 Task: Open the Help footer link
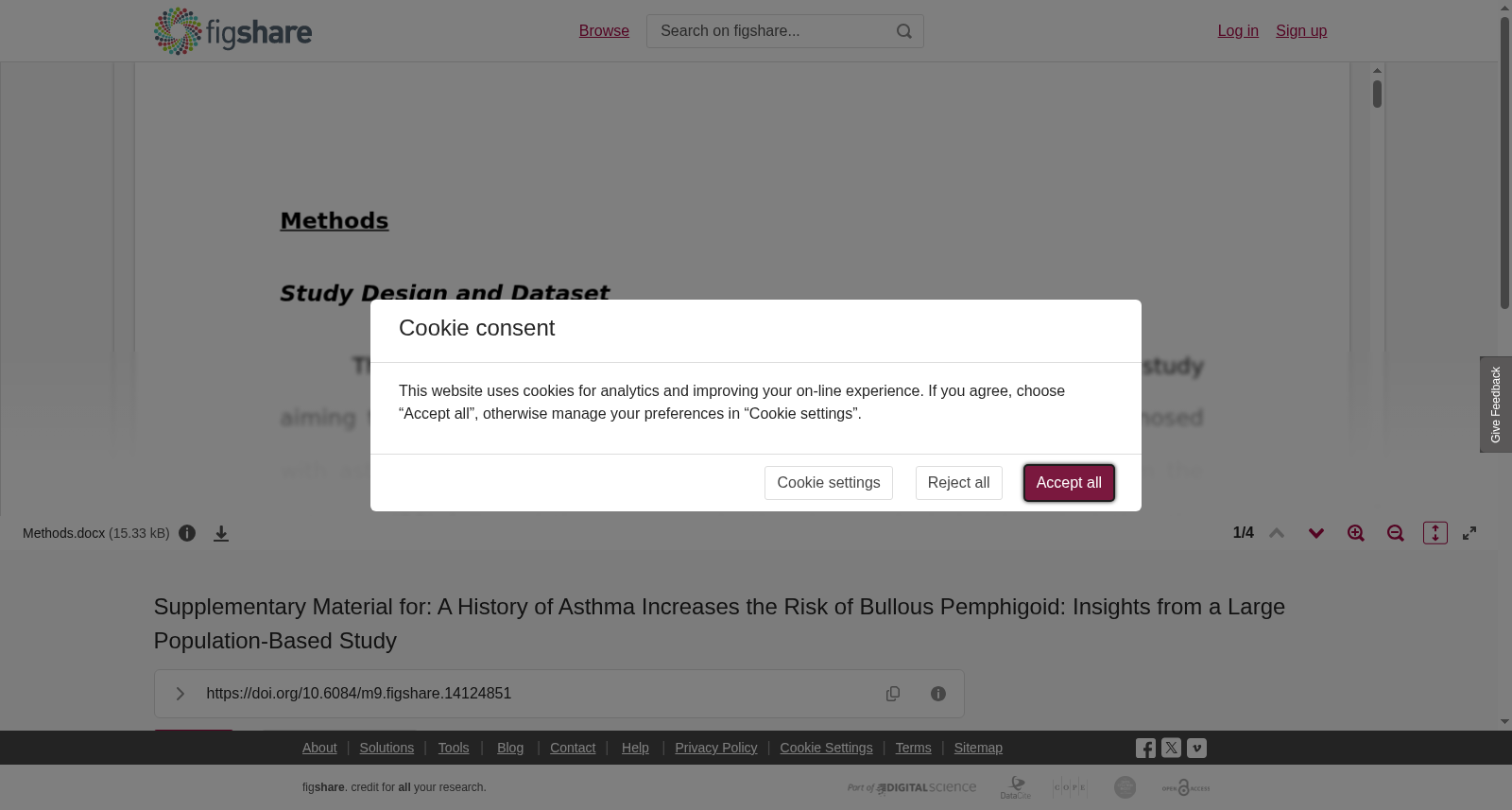tap(635, 748)
